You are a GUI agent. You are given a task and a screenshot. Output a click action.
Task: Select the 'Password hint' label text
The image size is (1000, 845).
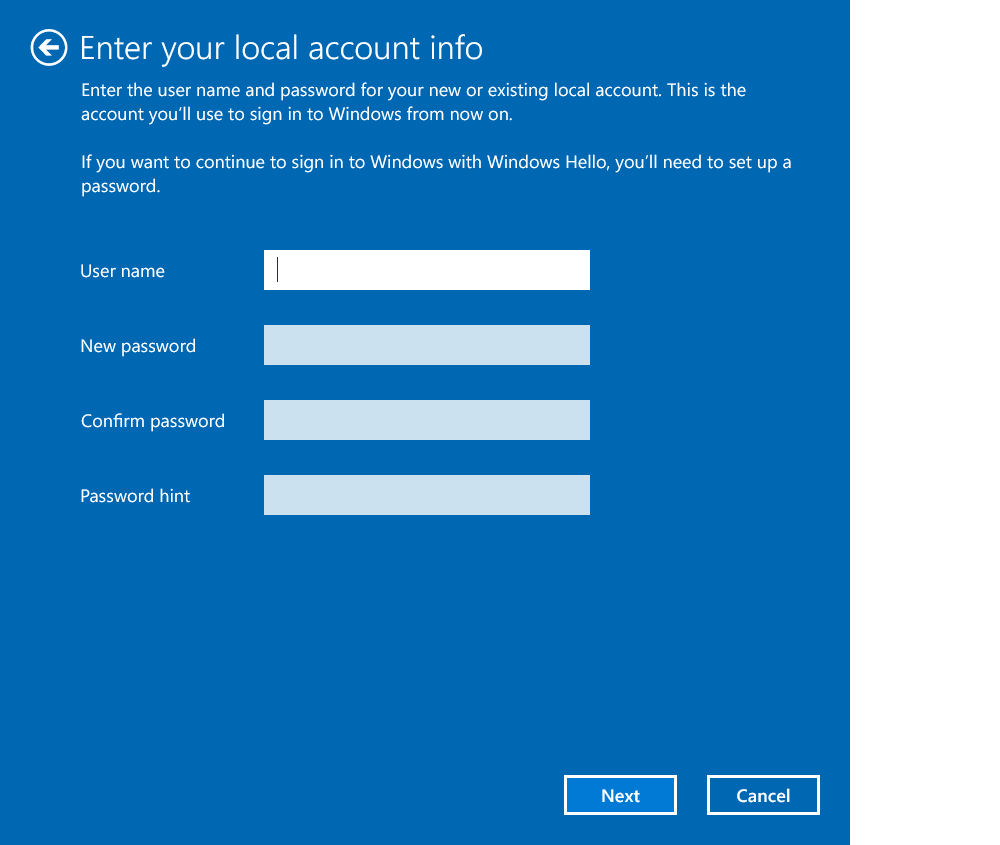135,496
